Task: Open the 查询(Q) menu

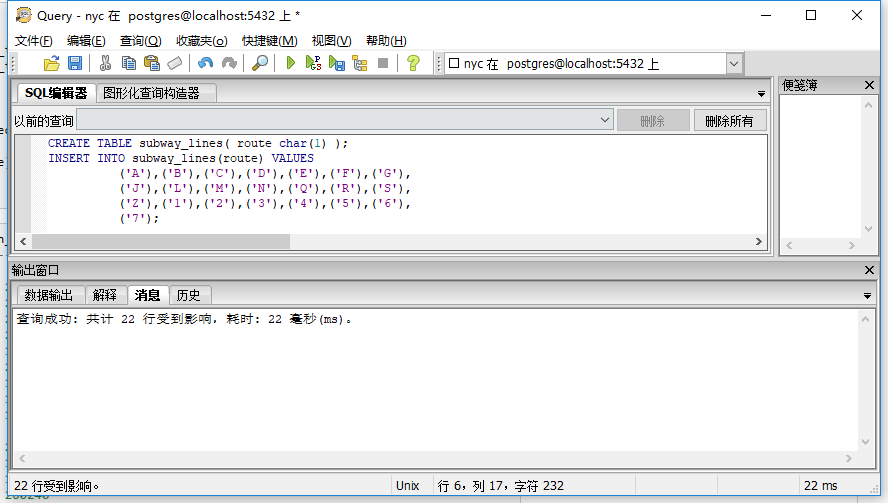Action: [x=140, y=41]
